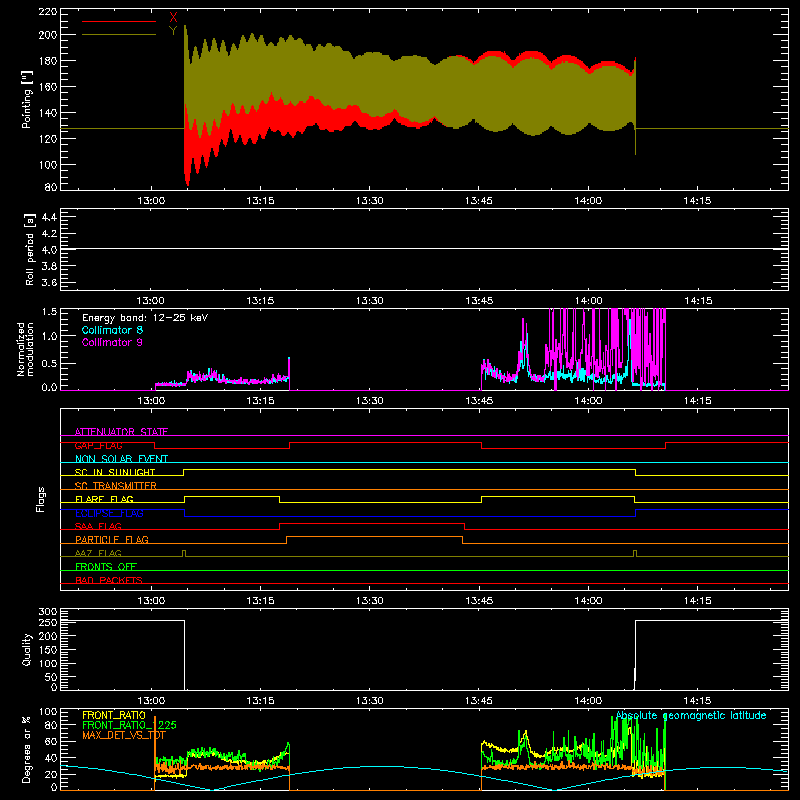Click the 1.5 tick on modulation axis

pos(49,312)
